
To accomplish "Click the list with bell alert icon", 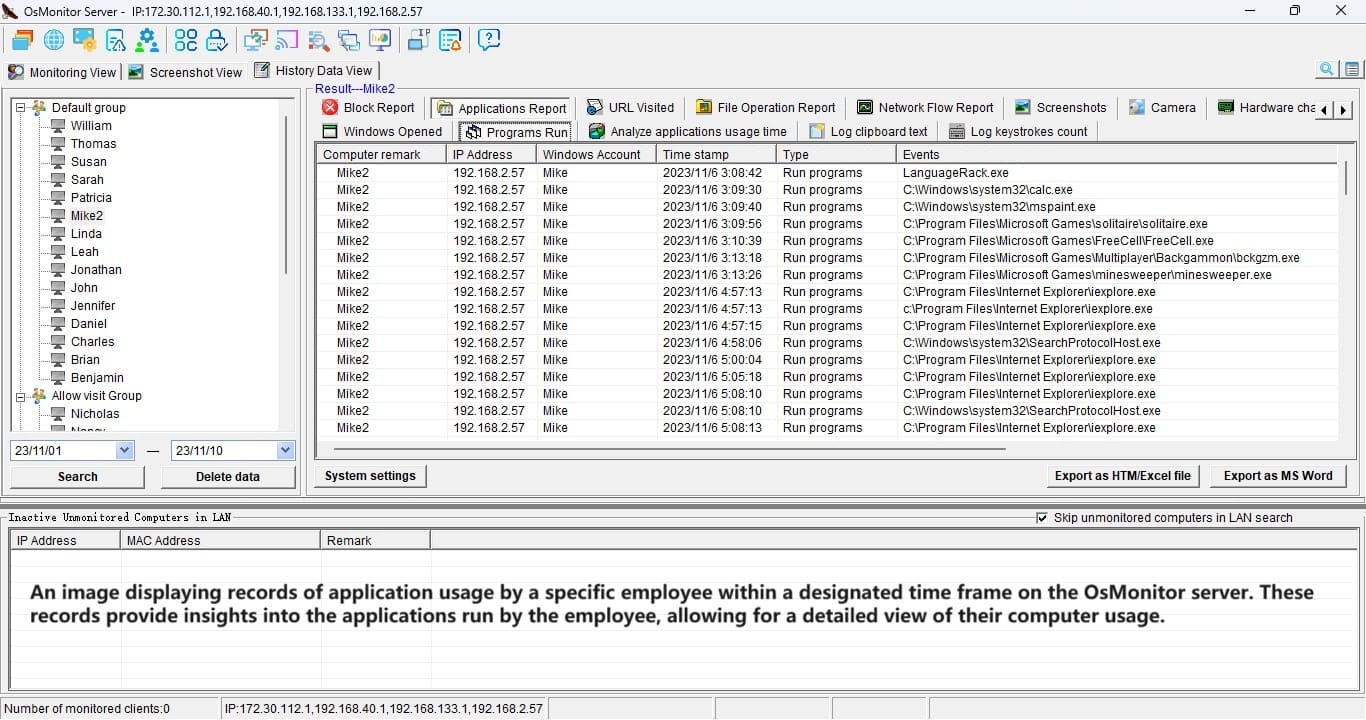I will point(450,40).
